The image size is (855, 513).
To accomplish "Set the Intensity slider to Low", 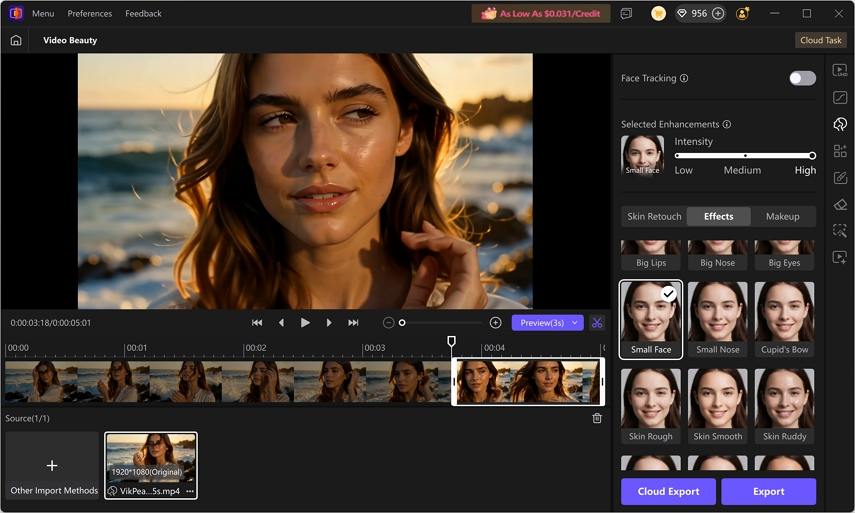I will click(677, 155).
